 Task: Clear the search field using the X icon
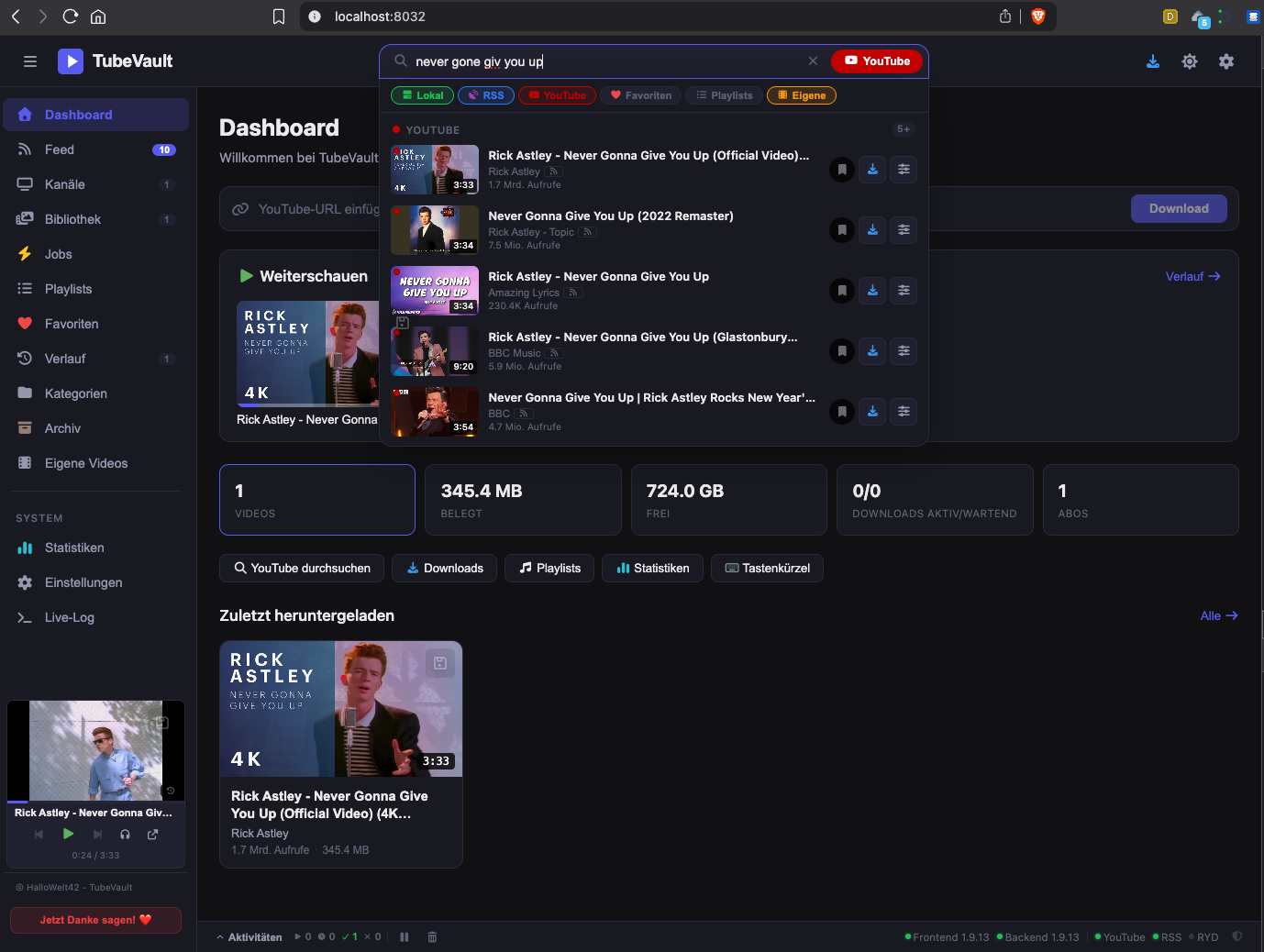point(813,61)
